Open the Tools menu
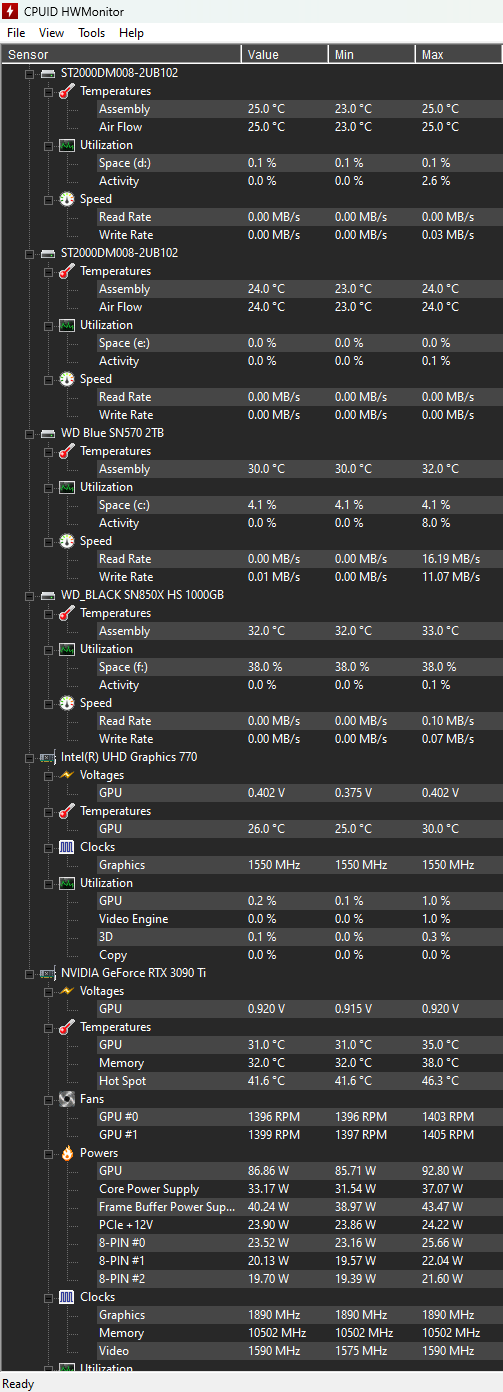The image size is (503, 1392). click(91, 33)
